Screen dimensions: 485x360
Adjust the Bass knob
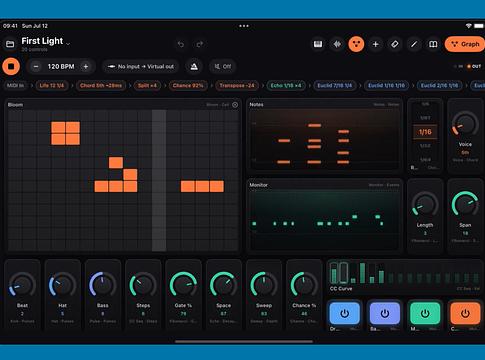(103, 284)
